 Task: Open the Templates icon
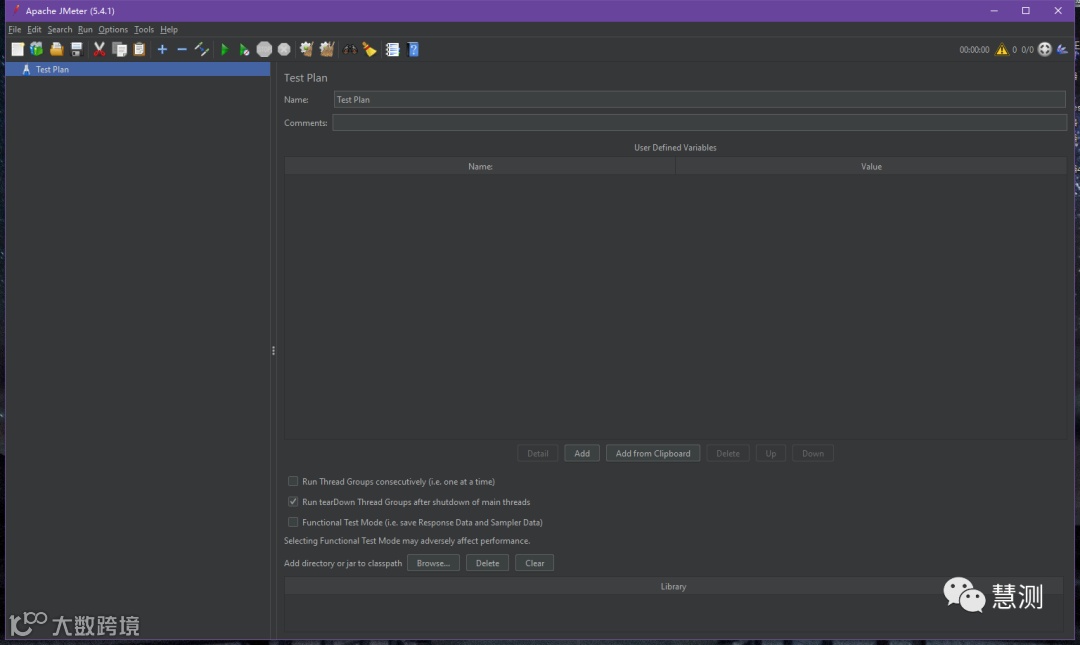point(37,50)
